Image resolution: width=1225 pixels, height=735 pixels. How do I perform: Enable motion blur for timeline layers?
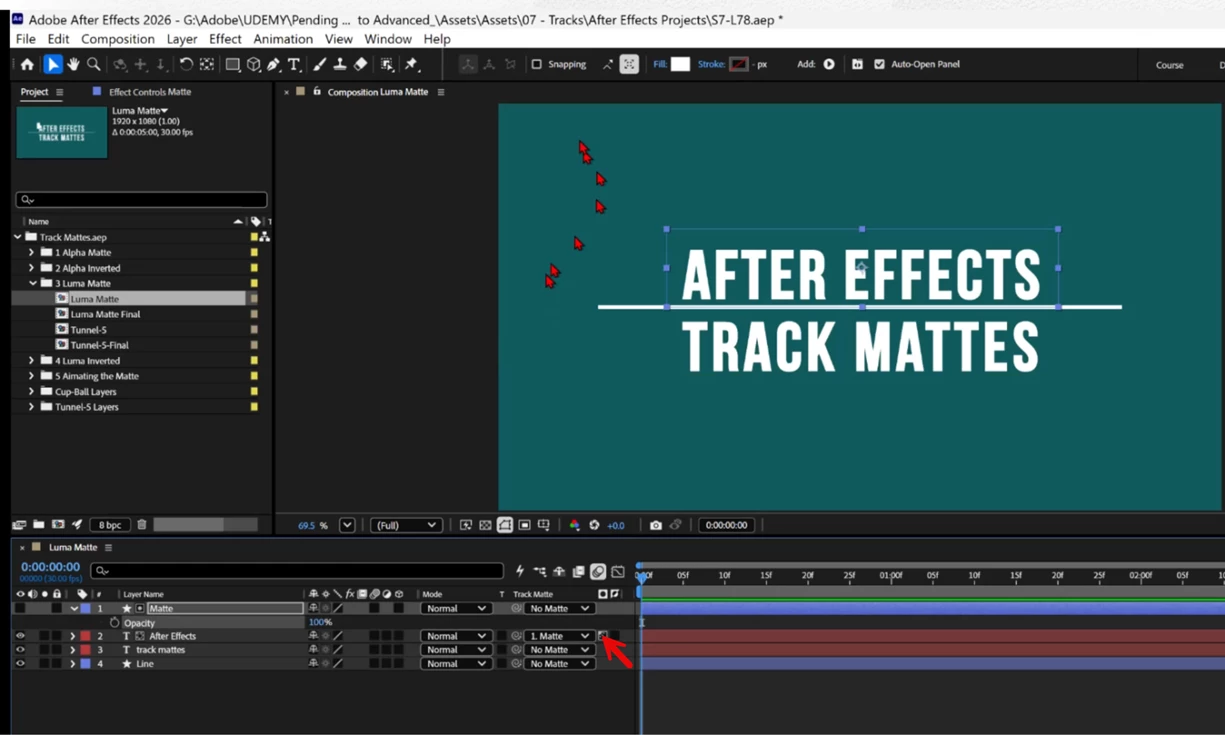(x=597, y=572)
